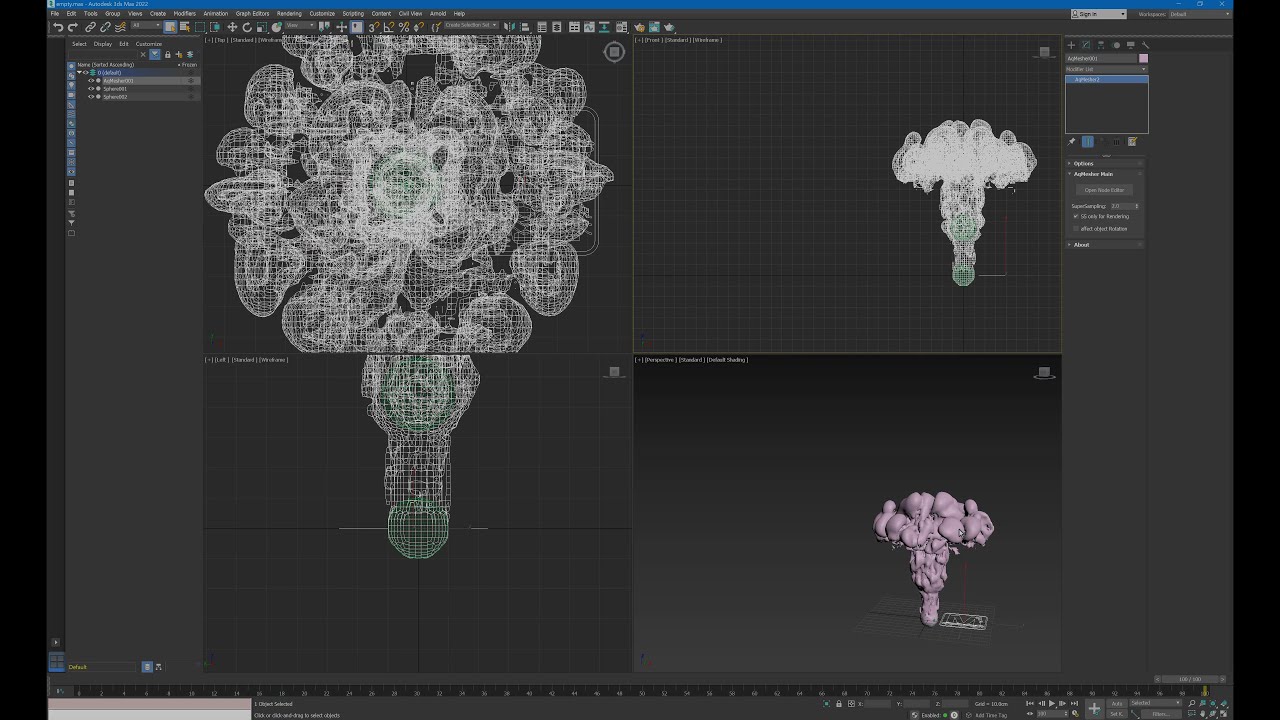Toggle Show End Result icon
1280x720 pixels.
[x=1088, y=141]
